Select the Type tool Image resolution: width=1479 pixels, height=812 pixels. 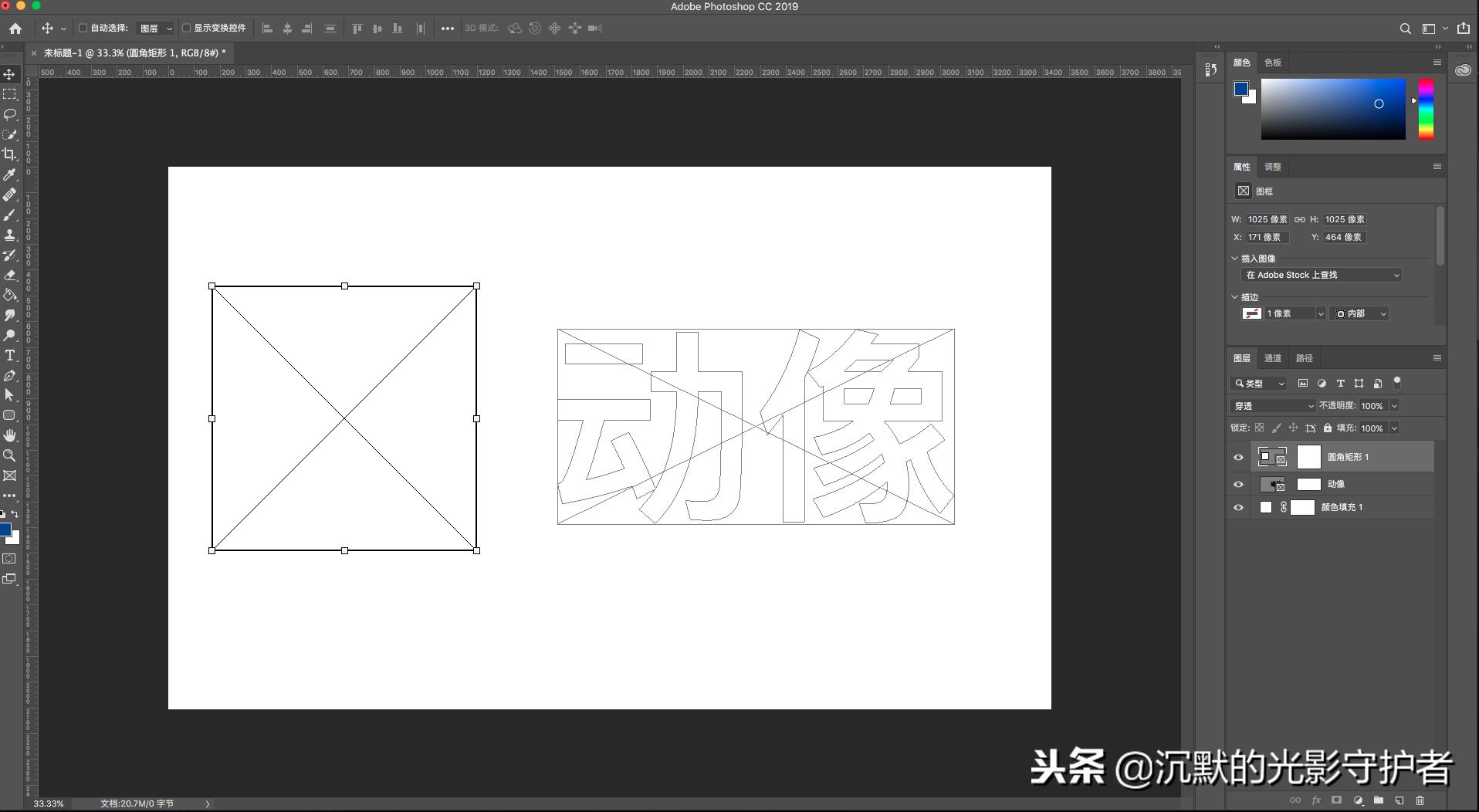(x=10, y=356)
